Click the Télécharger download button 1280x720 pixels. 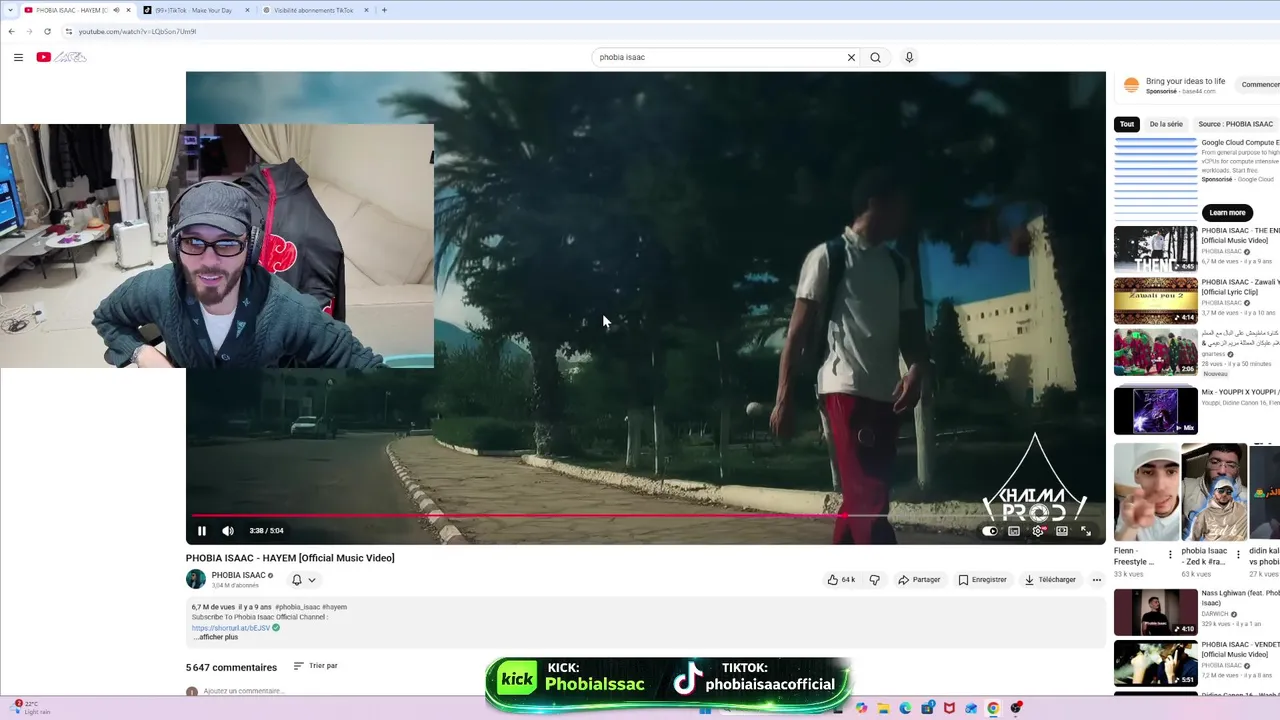coord(1049,580)
